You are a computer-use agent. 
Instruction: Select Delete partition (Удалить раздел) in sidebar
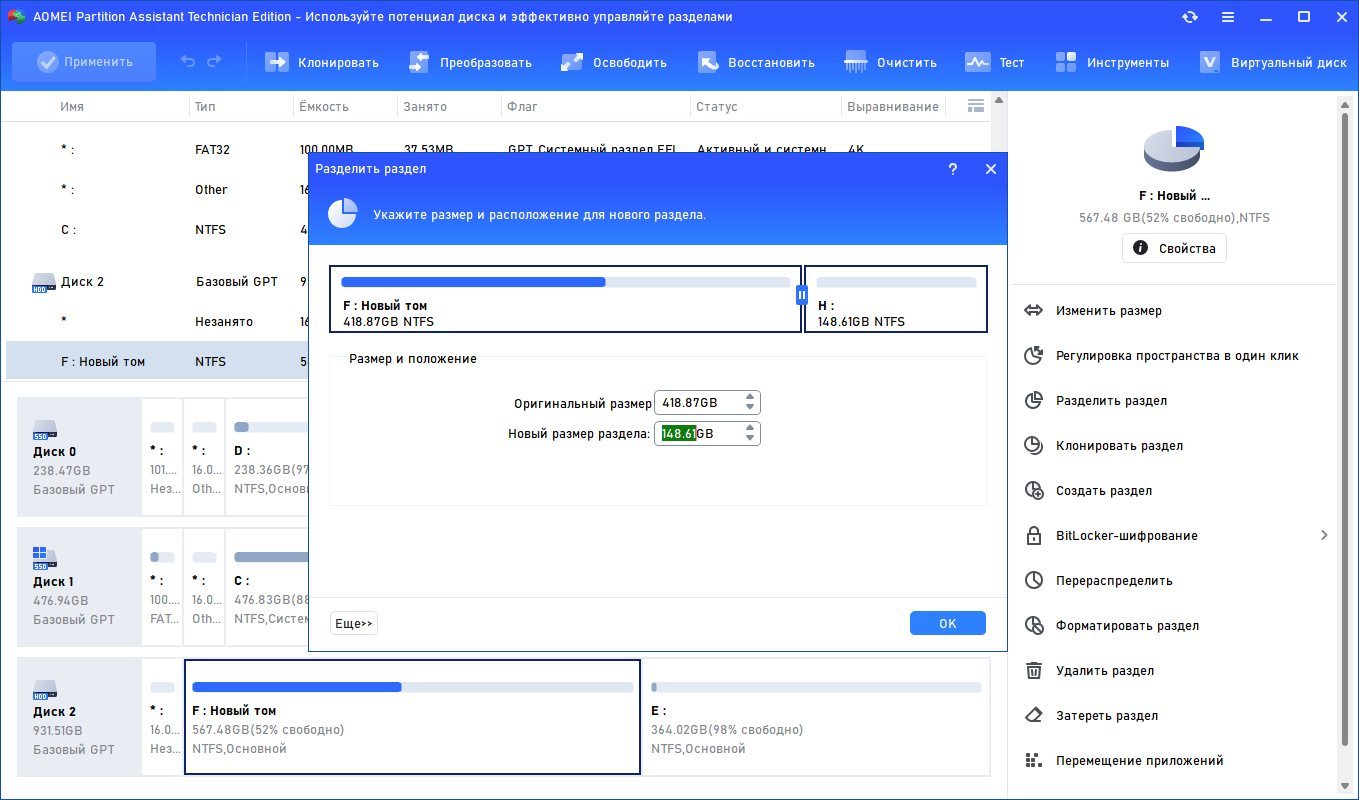1104,670
